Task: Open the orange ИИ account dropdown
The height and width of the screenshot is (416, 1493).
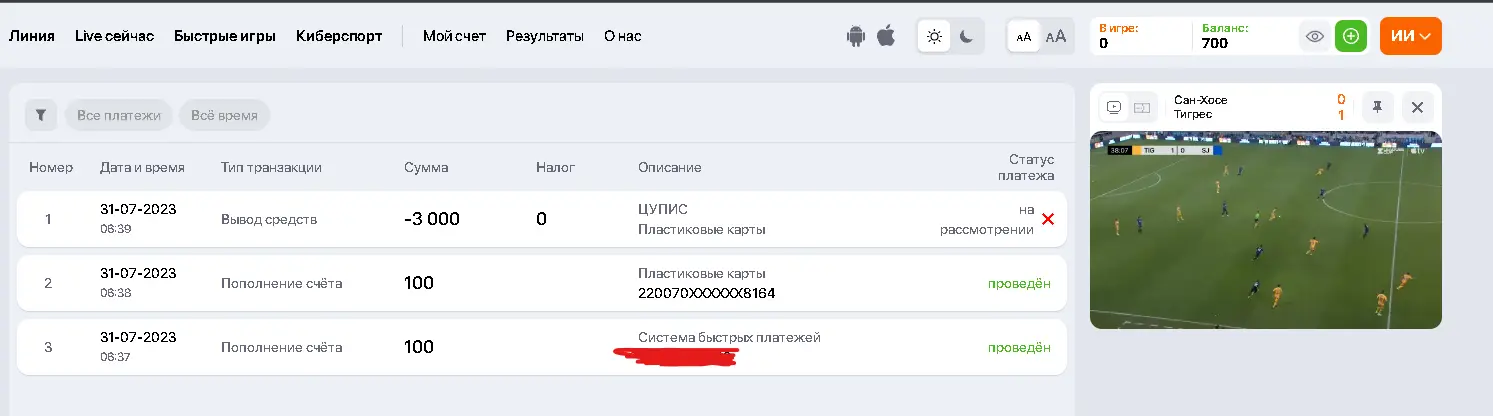Action: click(x=1411, y=36)
